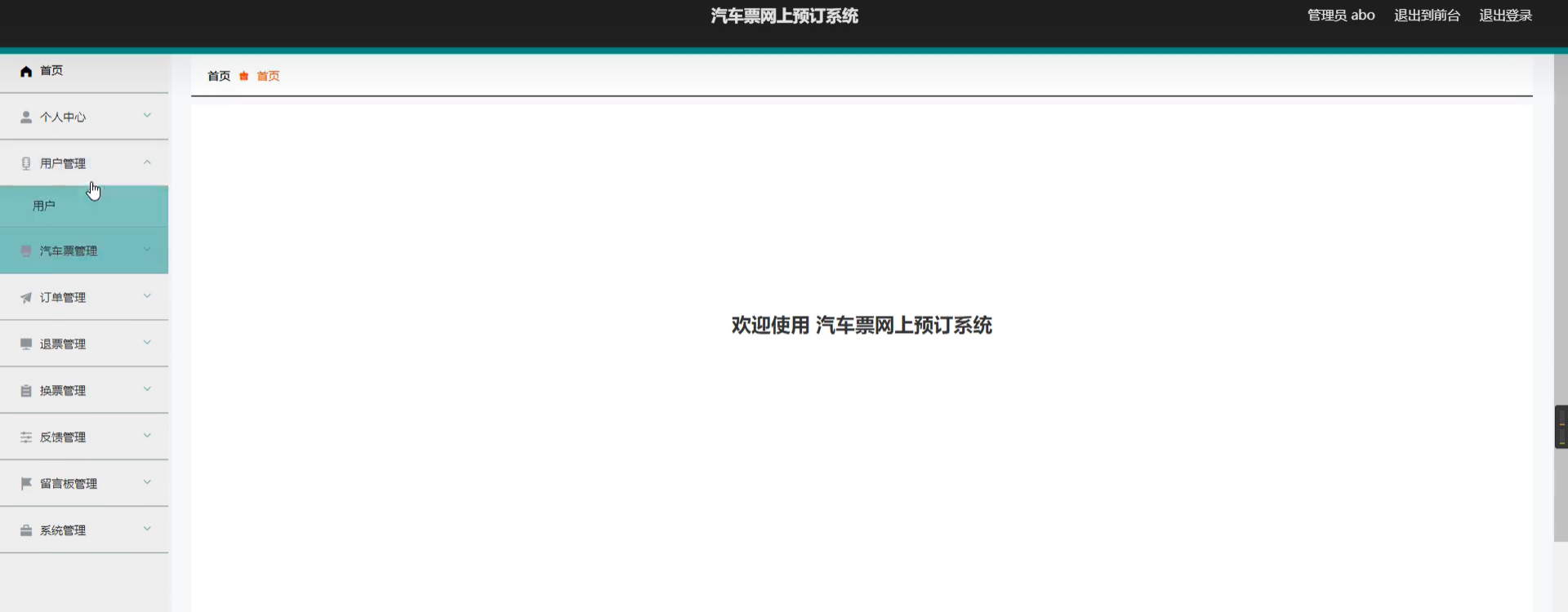Open the 留言板管理 menu

[x=84, y=483]
